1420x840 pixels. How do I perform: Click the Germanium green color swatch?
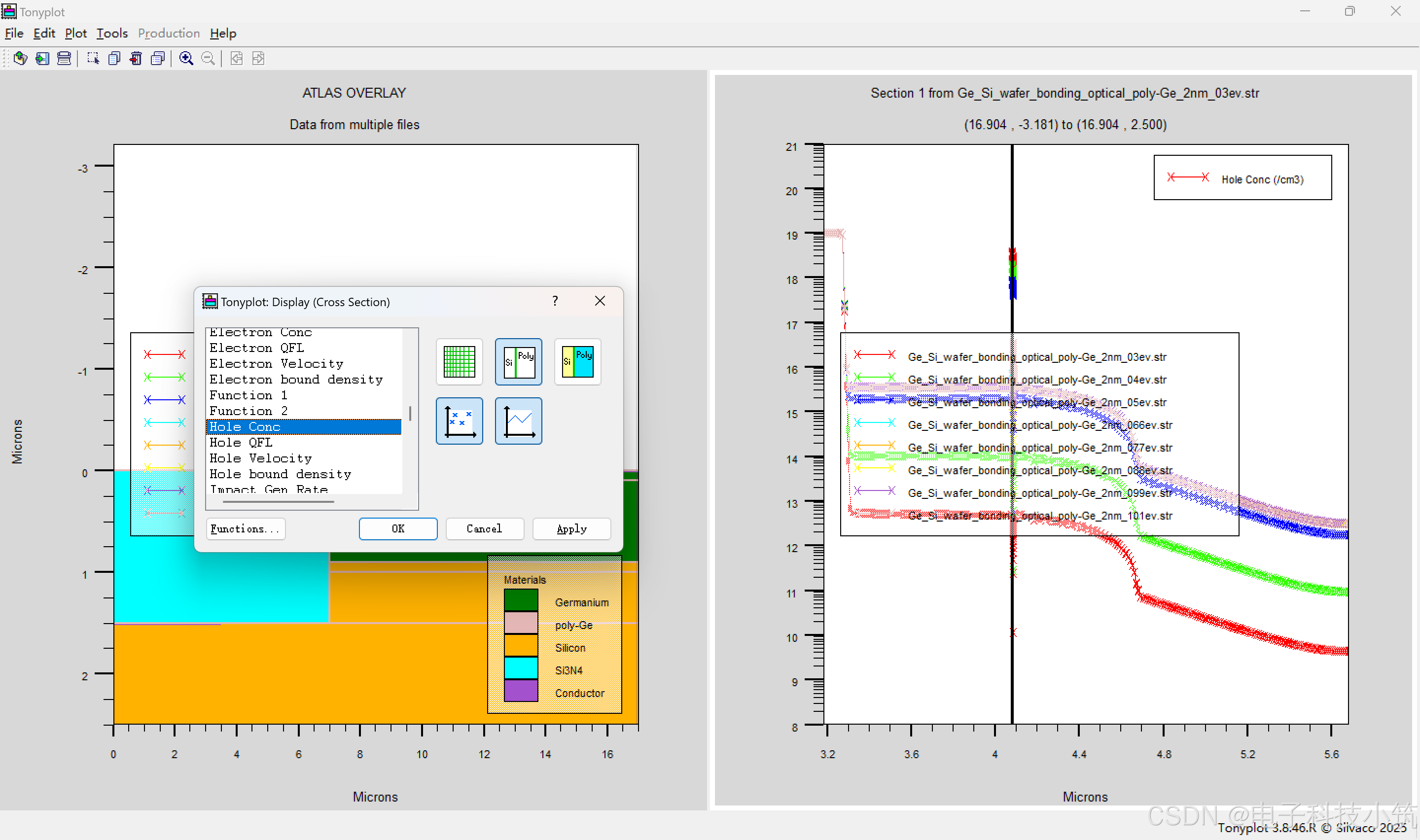pos(521,600)
